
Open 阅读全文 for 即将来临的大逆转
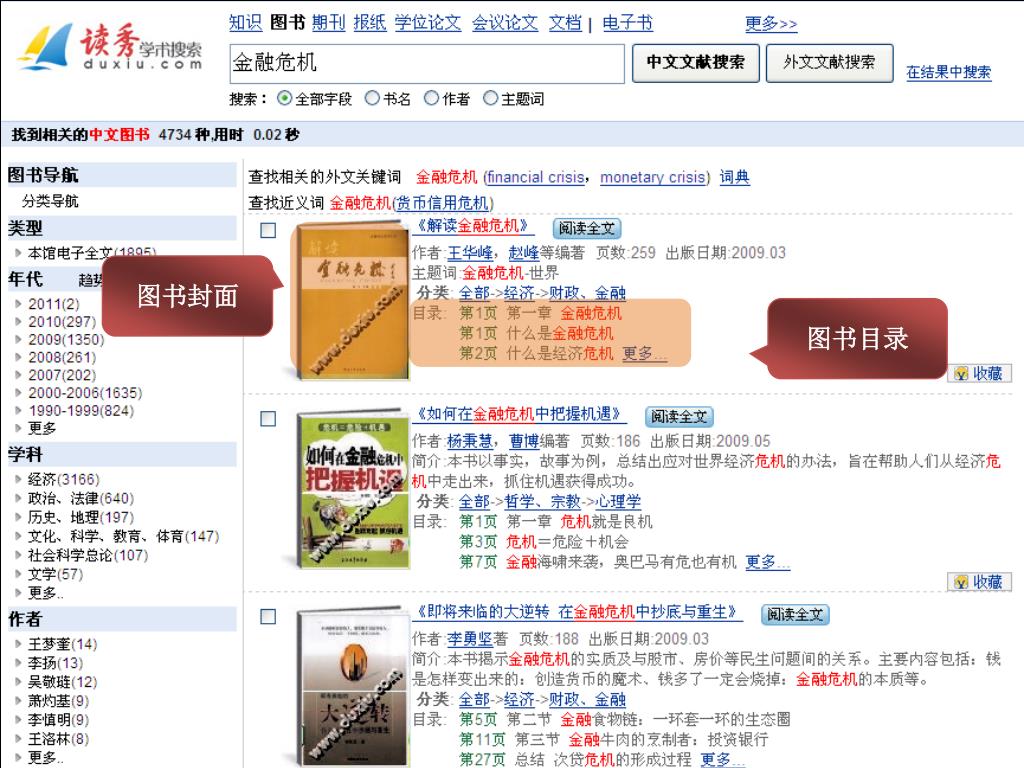click(x=795, y=614)
